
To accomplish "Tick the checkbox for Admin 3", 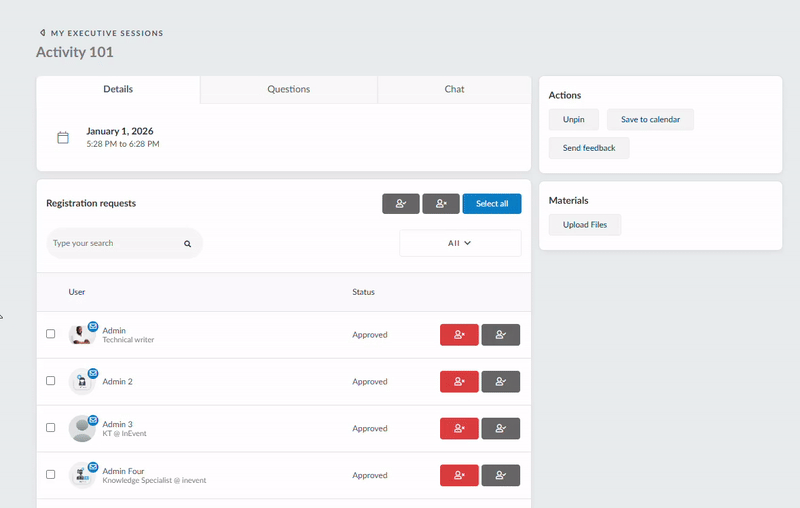I will 51,427.
